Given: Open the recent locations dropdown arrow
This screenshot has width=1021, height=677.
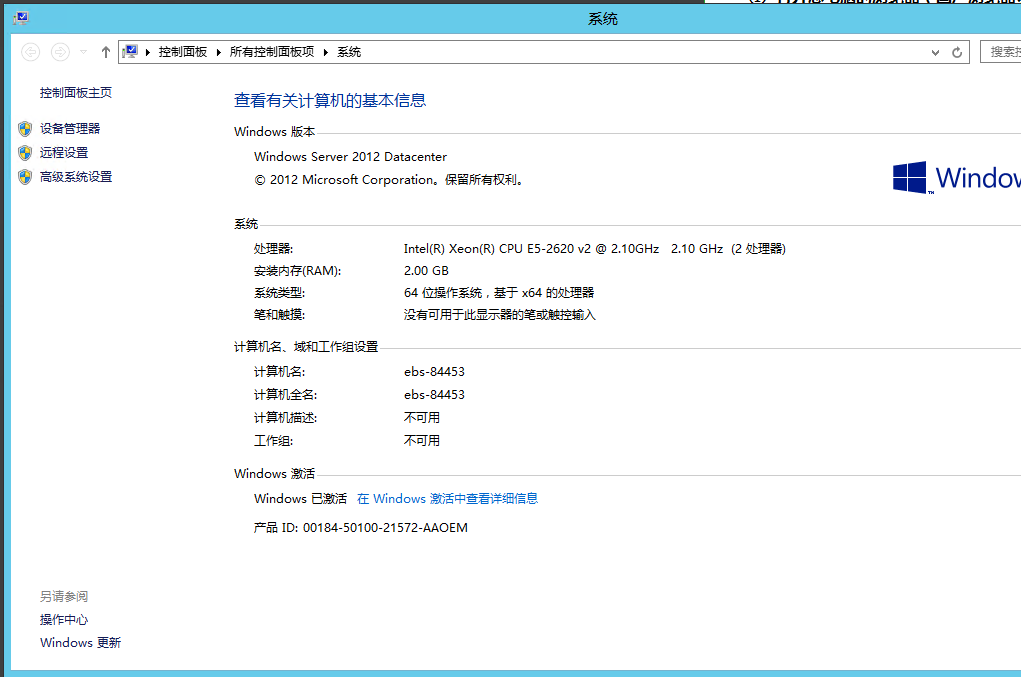Looking at the screenshot, I should (83, 52).
